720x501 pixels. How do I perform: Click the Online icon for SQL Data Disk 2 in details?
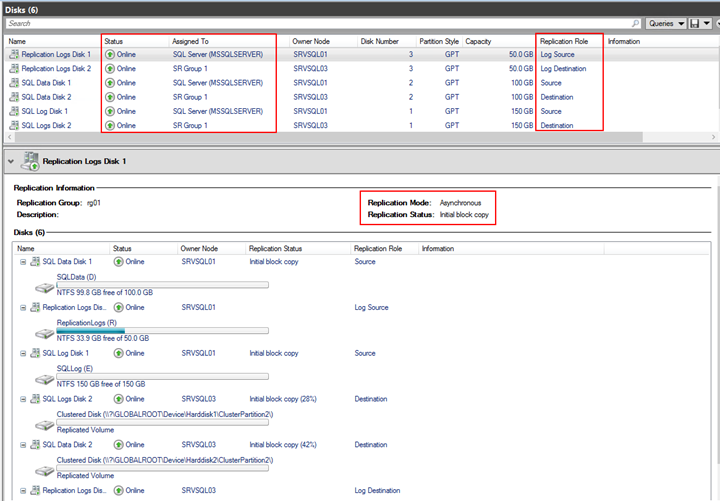(x=118, y=445)
